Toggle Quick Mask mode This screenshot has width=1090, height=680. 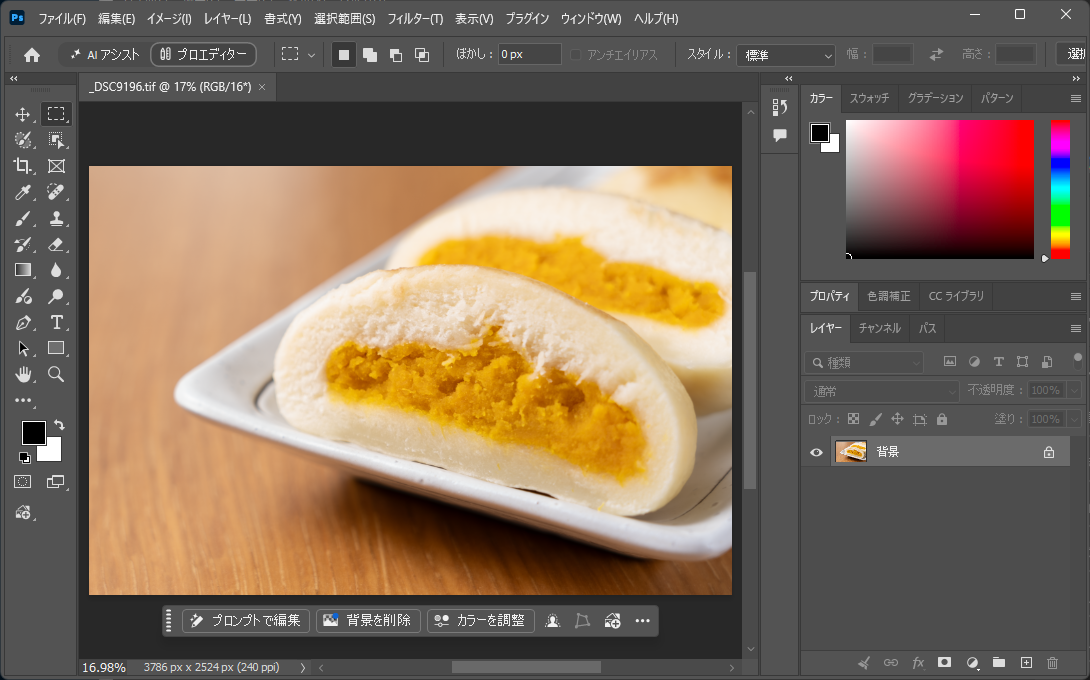(23, 481)
